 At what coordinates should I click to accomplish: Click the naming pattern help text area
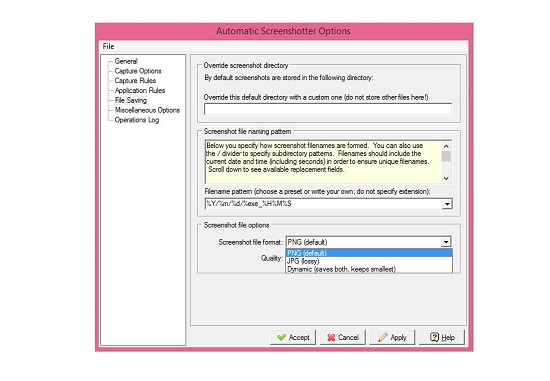[x=323, y=162]
